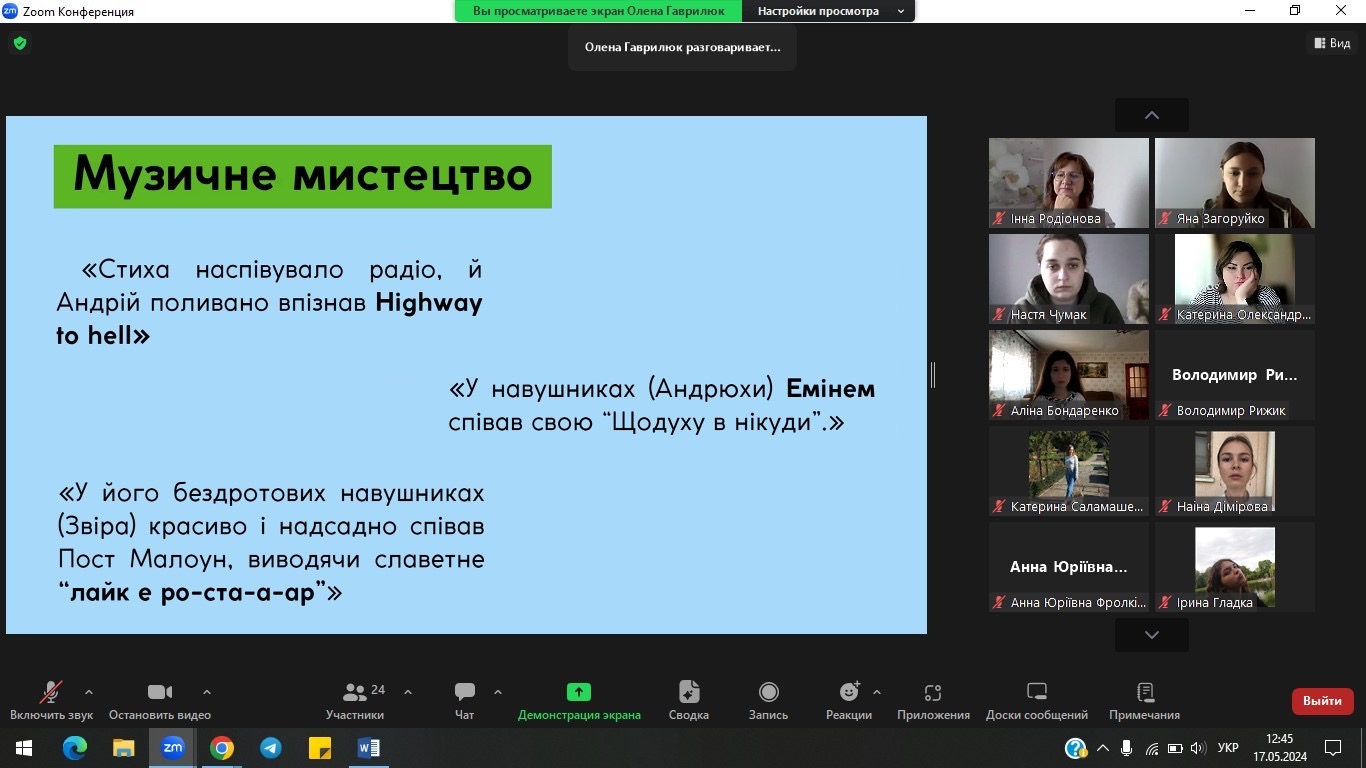Viewport: 1366px width, 768px height.
Task: Open the system volume control
Action: [1198, 748]
